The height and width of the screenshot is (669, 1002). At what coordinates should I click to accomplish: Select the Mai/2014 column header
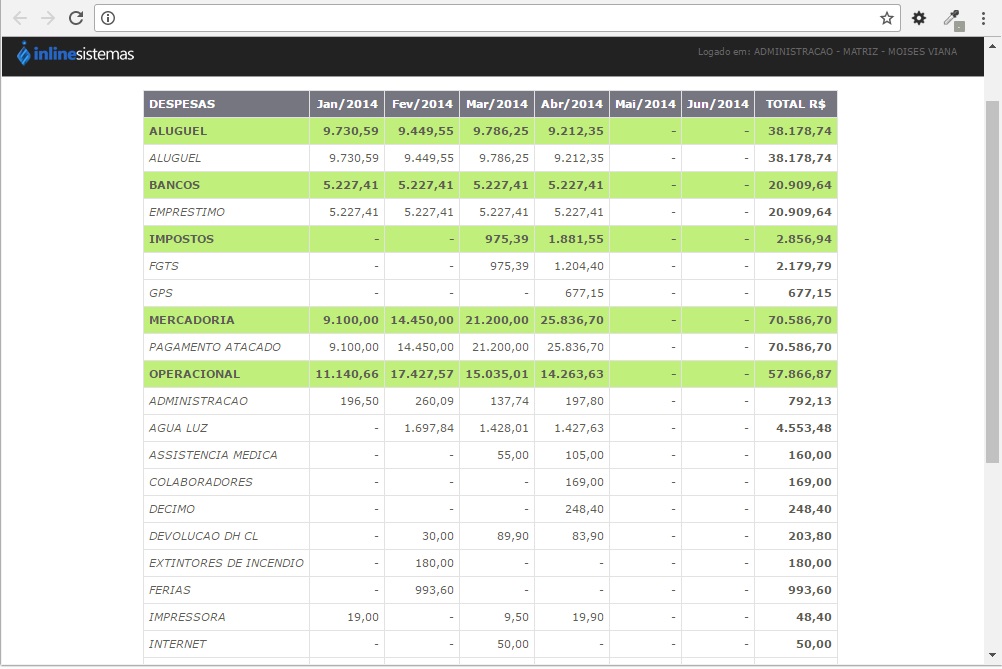tap(645, 104)
